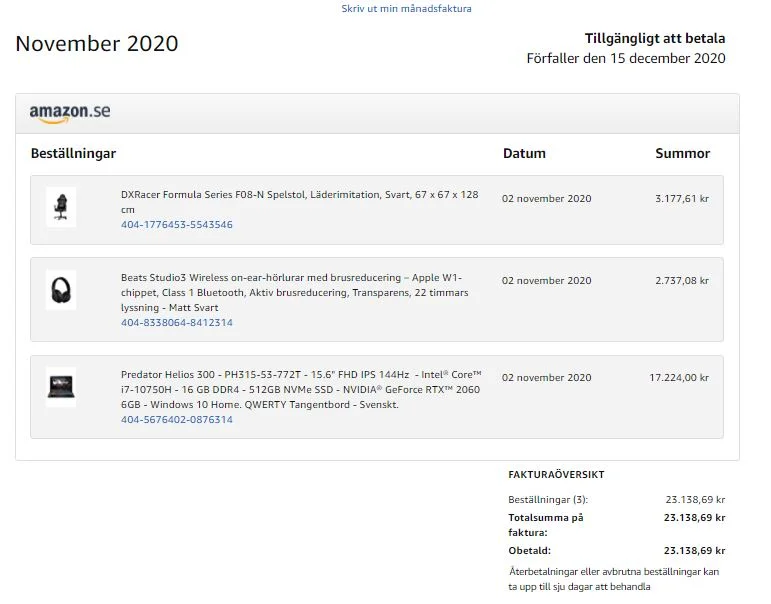
Task: Click the 'FAKTURAÖVERSIKT' summary heading
Action: tap(556, 475)
